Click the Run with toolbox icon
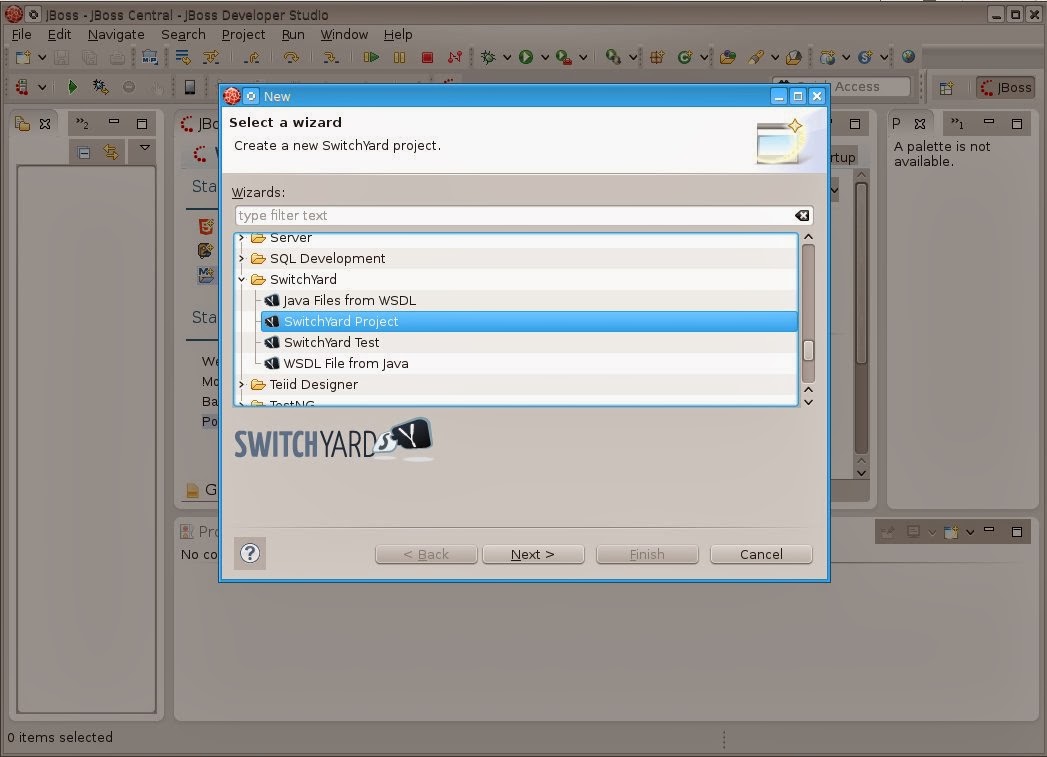The height and width of the screenshot is (757, 1047). pos(564,58)
